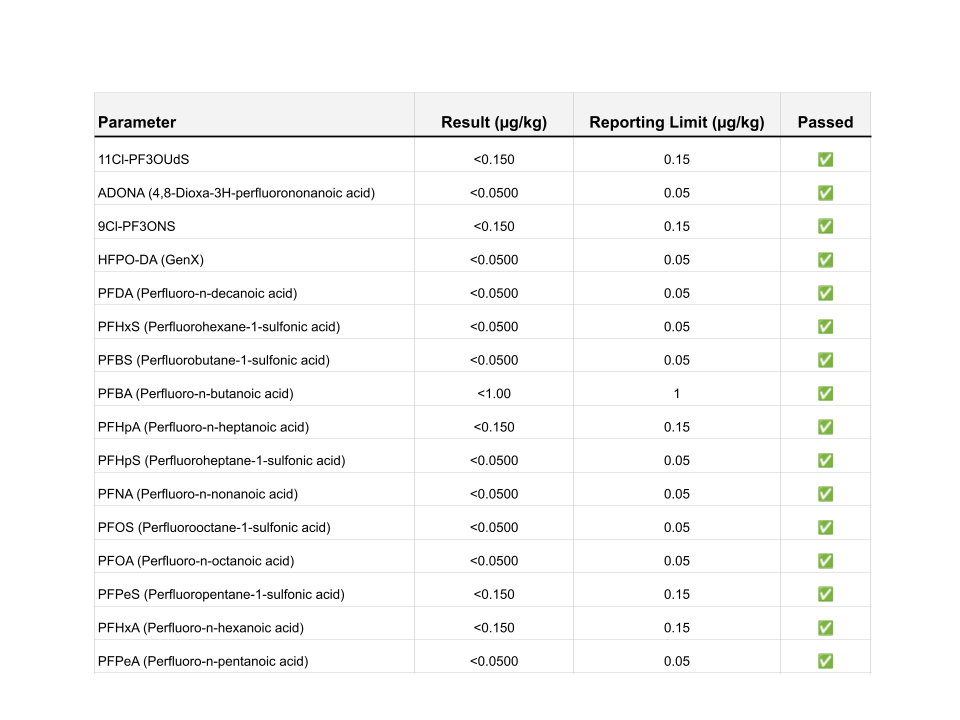
Task: Click the PFNA row passed checkbox
Action: pos(825,494)
